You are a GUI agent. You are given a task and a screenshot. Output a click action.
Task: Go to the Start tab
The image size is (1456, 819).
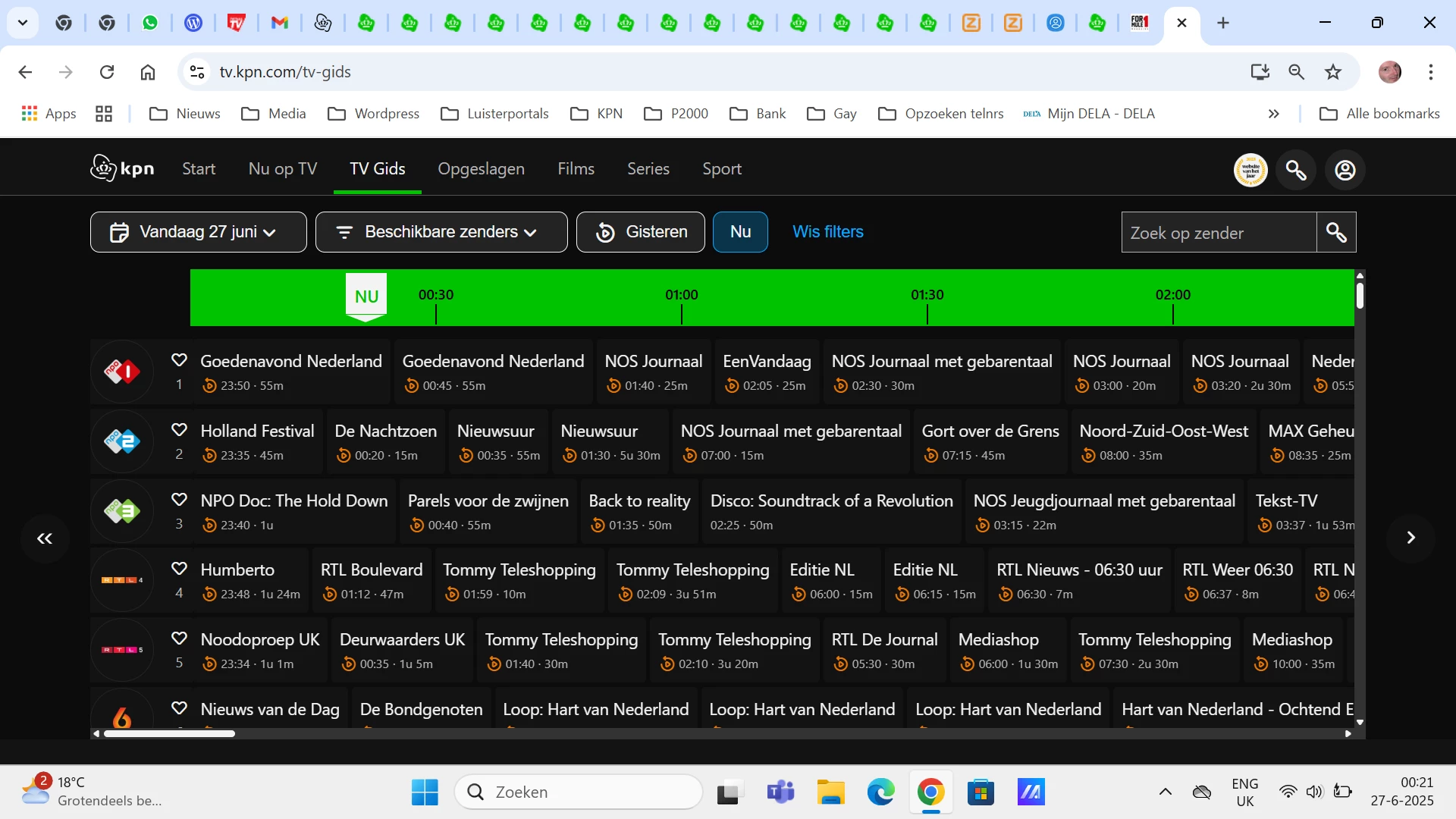[x=199, y=168]
